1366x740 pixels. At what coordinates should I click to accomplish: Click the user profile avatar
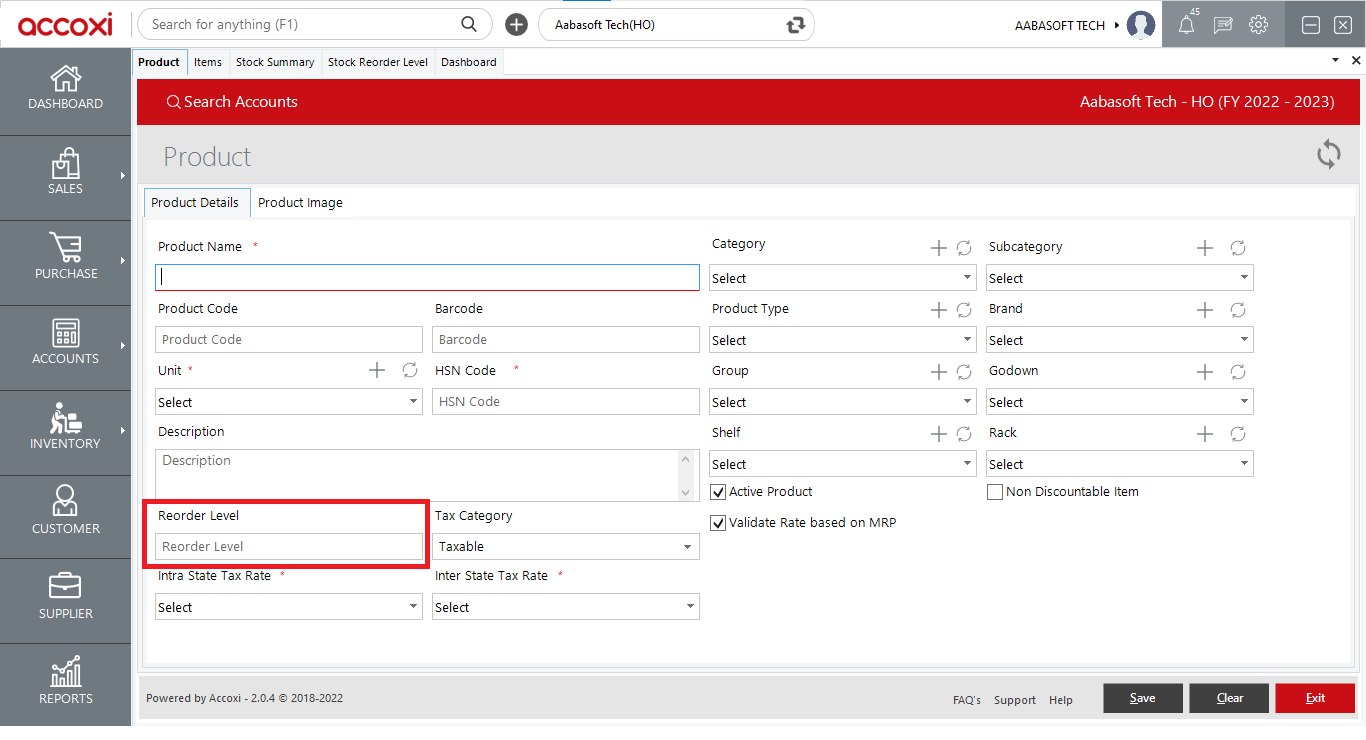tap(1141, 25)
